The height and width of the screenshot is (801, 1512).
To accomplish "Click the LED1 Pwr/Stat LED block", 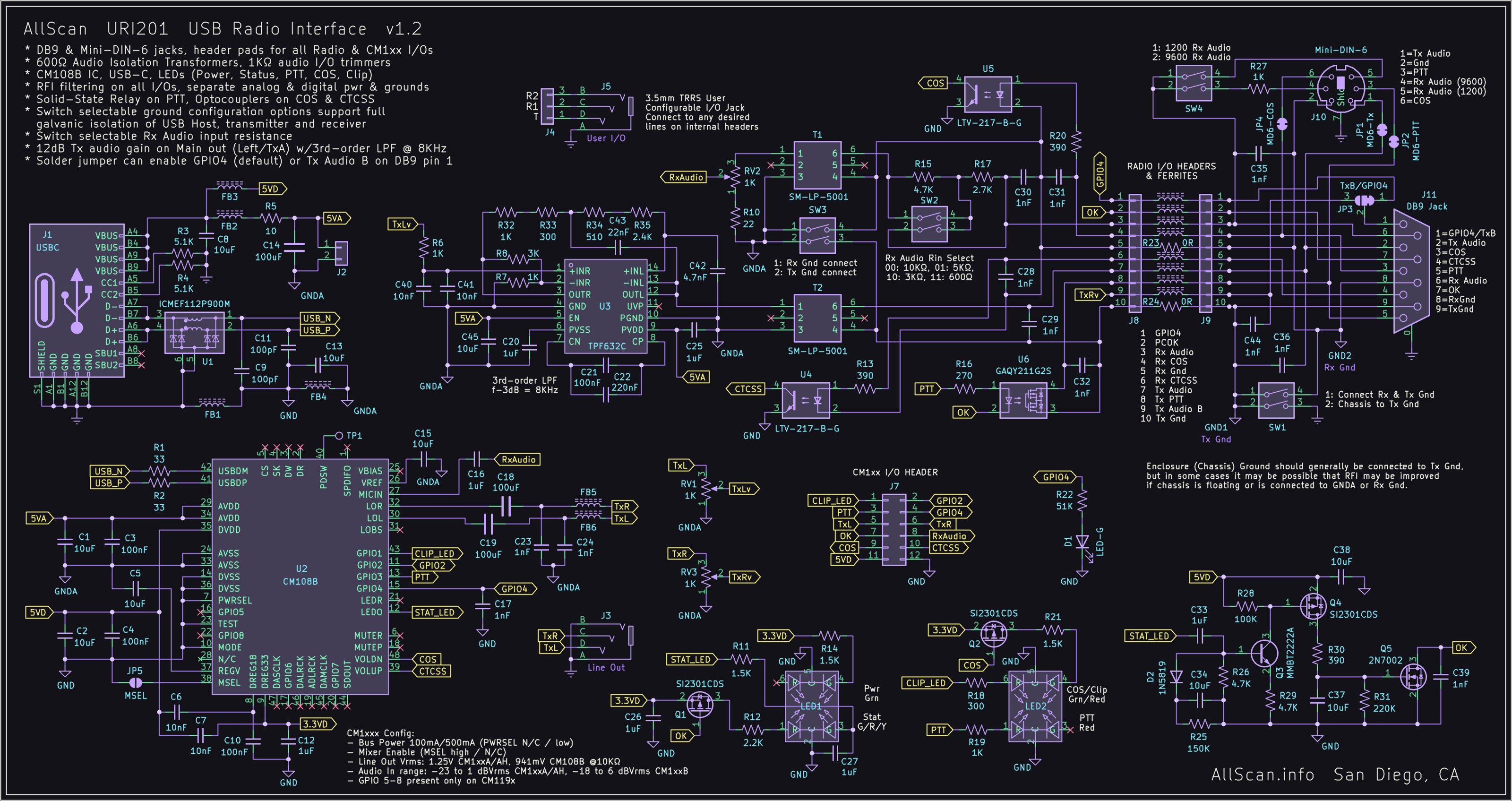I will point(811,706).
